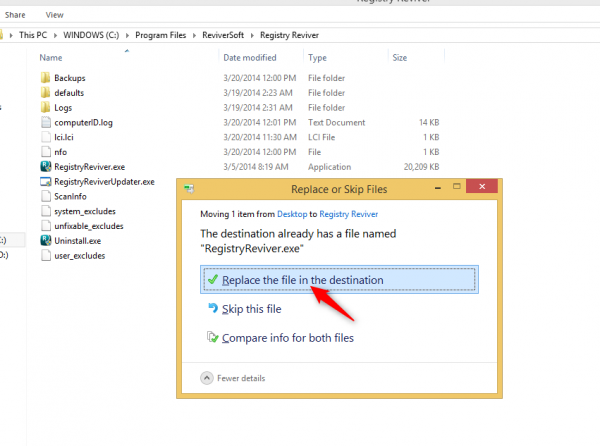This screenshot has height=446, width=600.
Task: Select Uninstall.exe file name
Action: pos(78,241)
